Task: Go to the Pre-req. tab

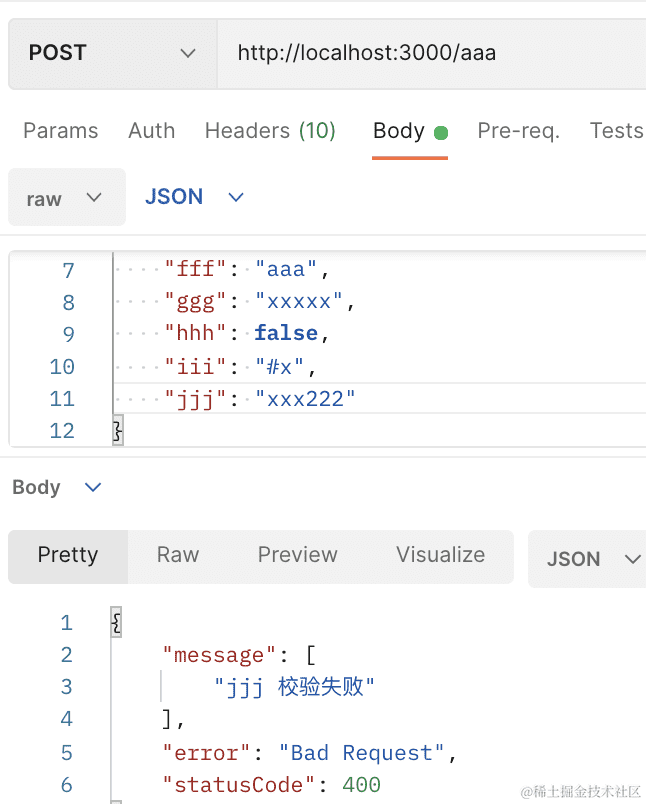Action: pos(518,131)
